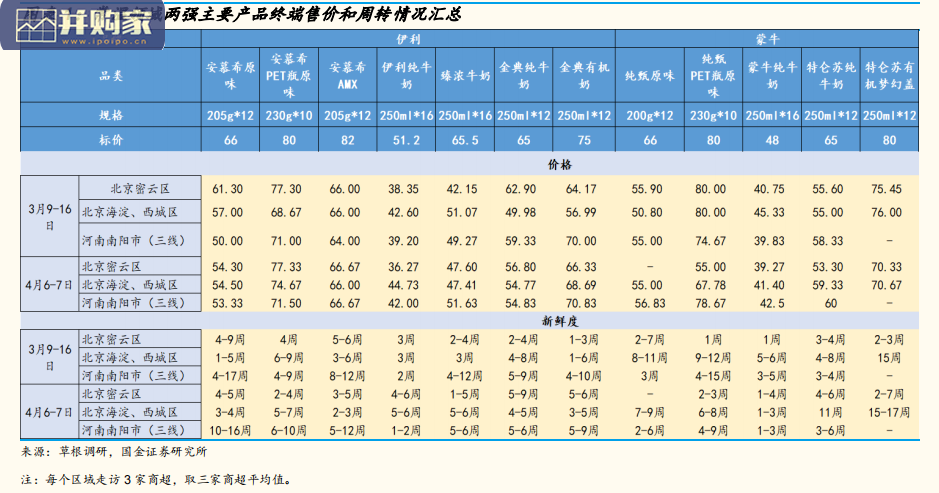Select freshness value 7-9周
Viewport: 939px width, 493px height.
pos(650,413)
